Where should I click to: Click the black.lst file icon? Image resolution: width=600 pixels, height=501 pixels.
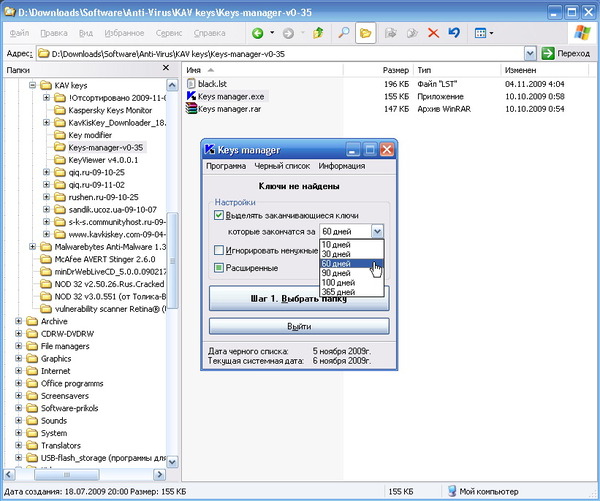[191, 83]
